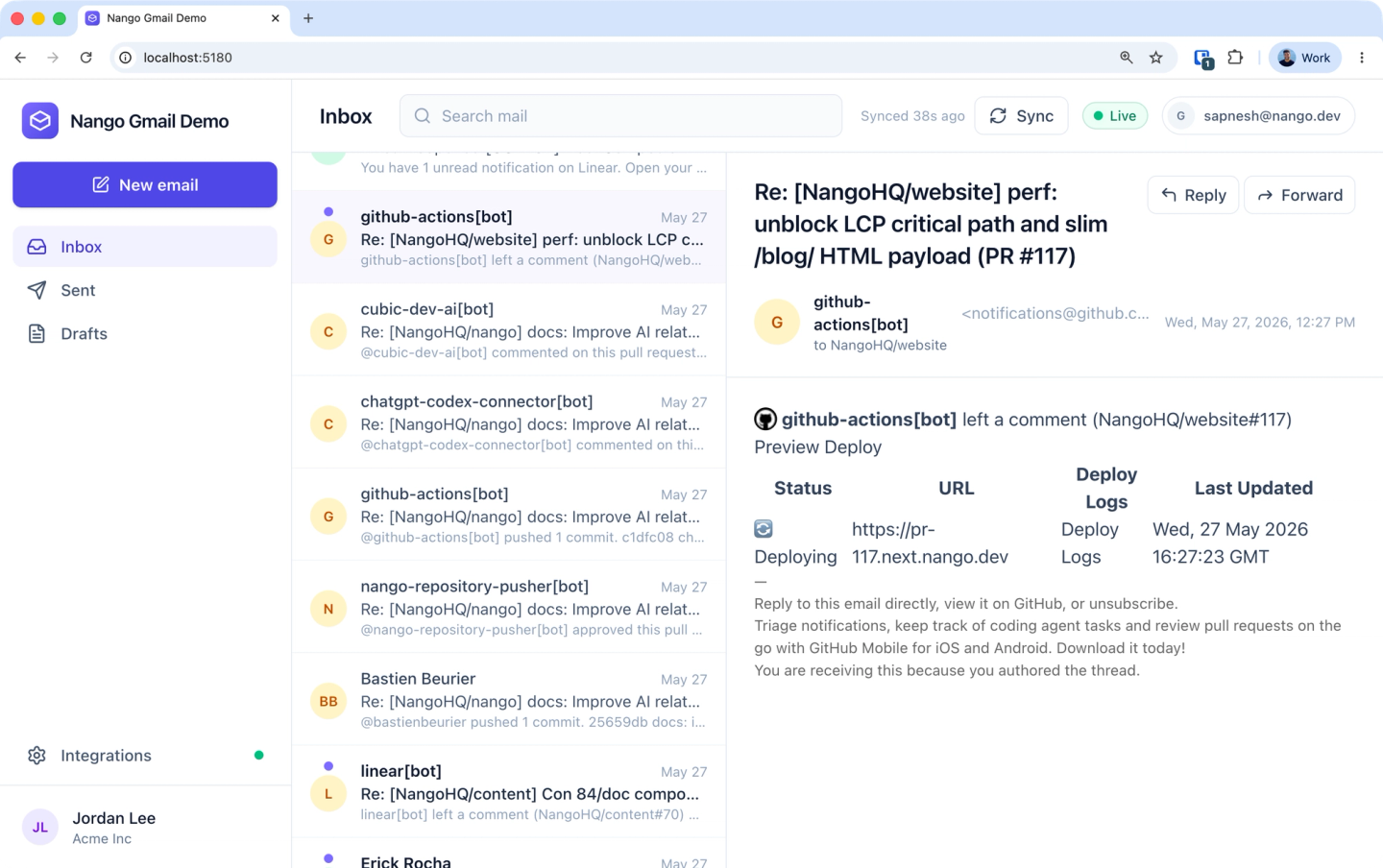
Task: Open the Work profile chip
Action: [1304, 58]
